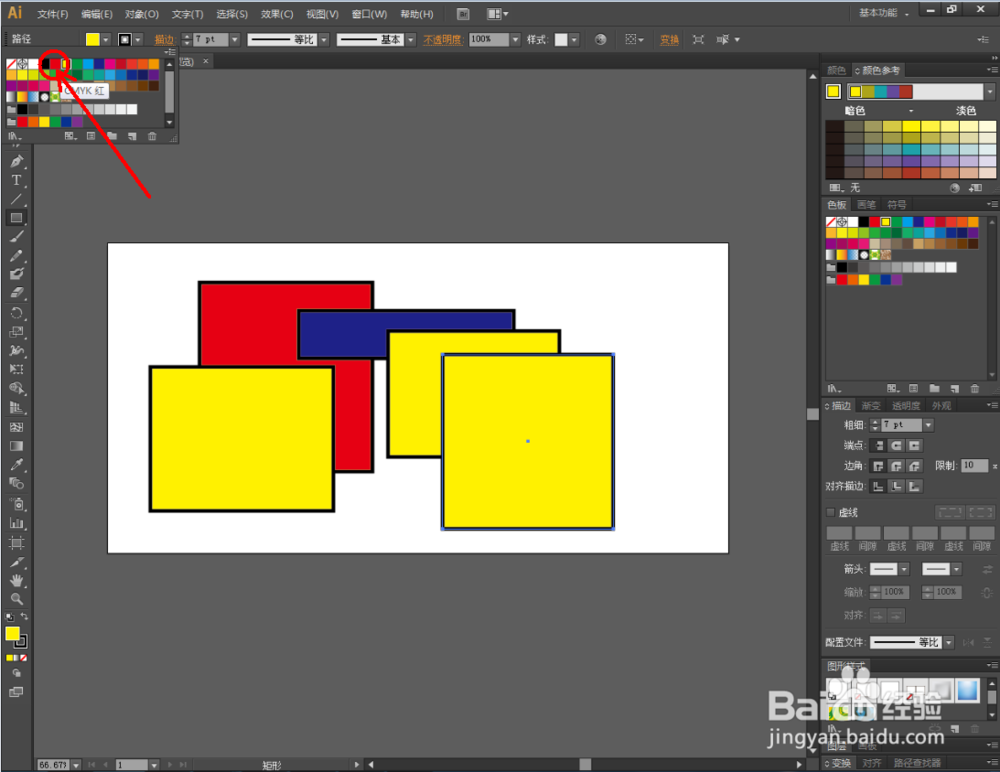Select the Shape Builder tool

click(x=17, y=388)
